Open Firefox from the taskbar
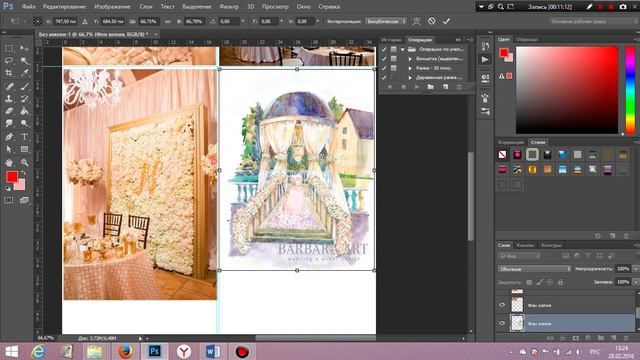The height and width of the screenshot is (360, 640). point(125,351)
